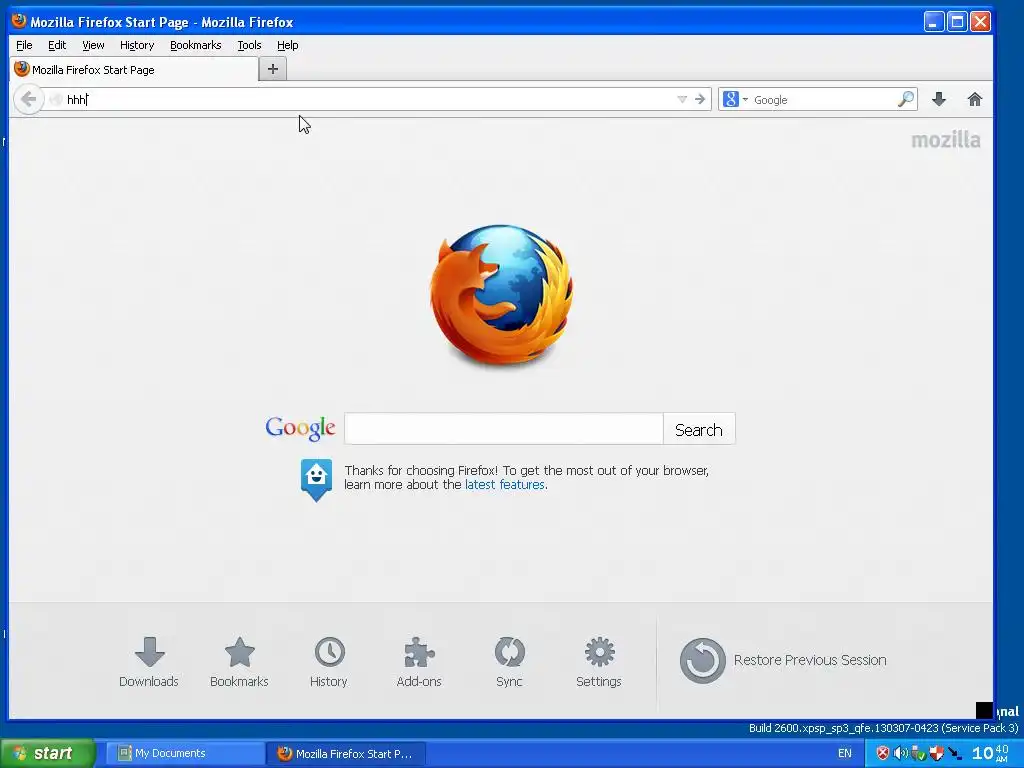The height and width of the screenshot is (768, 1024).
Task: Open Bookmarks star from the launcher
Action: point(239,662)
